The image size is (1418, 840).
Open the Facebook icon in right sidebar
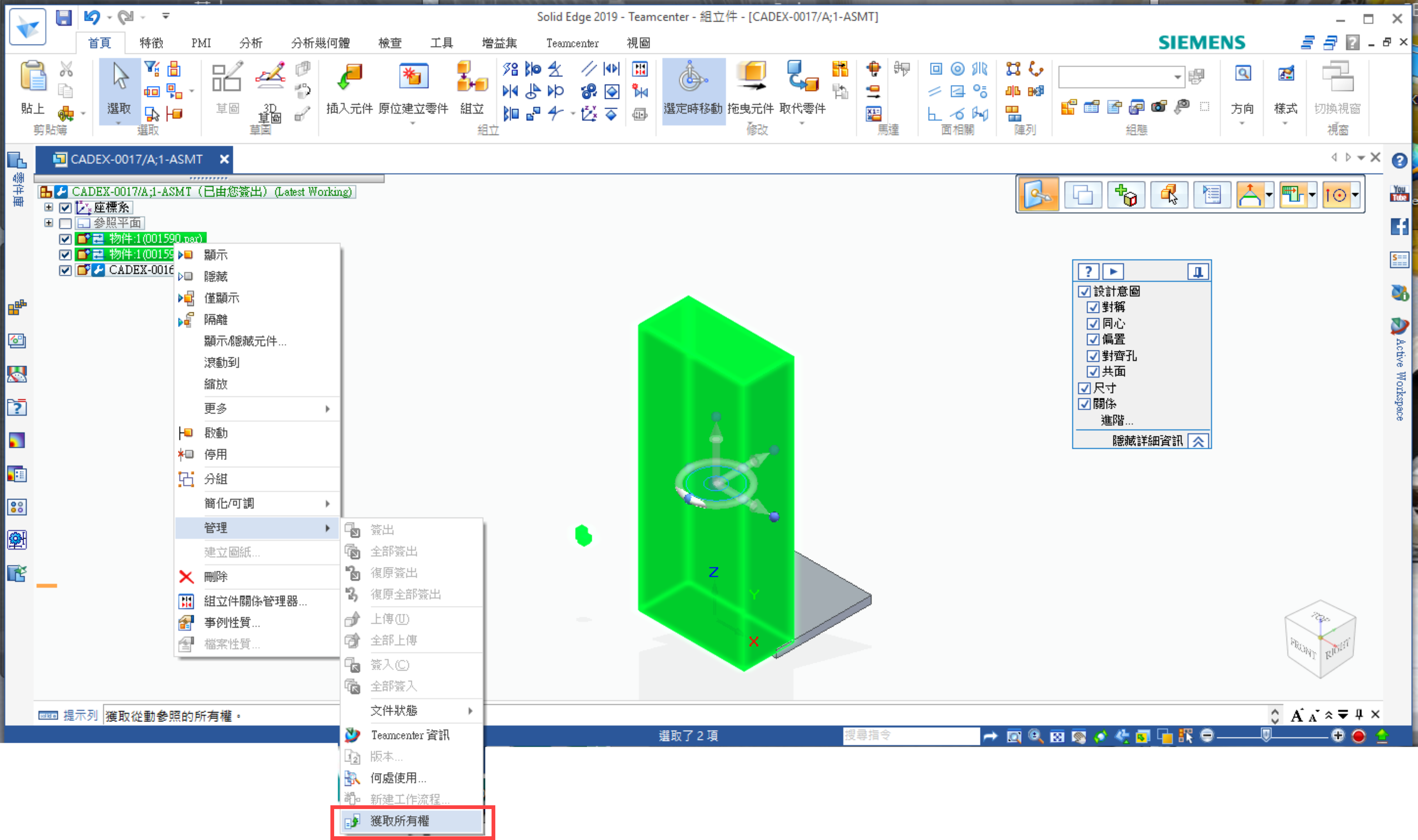tap(1399, 226)
